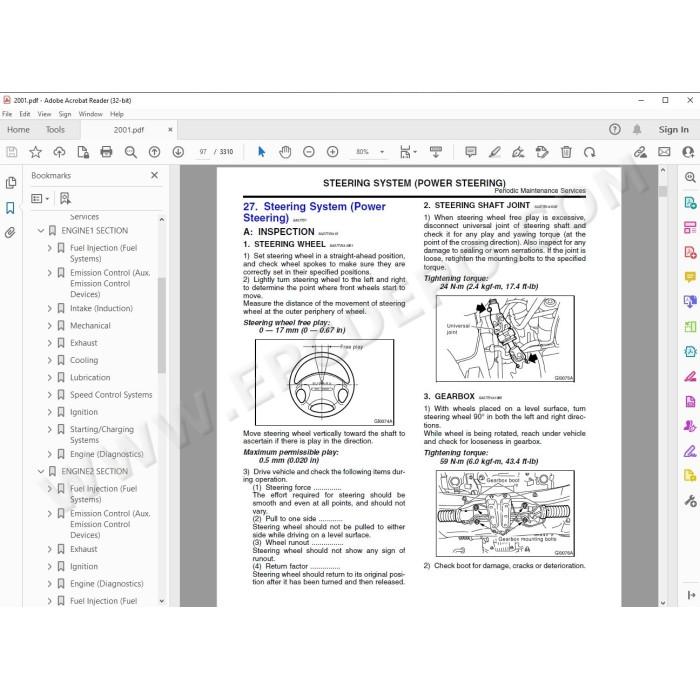The image size is (700, 700).
Task: Click the Rotate view icon
Action: [x=590, y=152]
